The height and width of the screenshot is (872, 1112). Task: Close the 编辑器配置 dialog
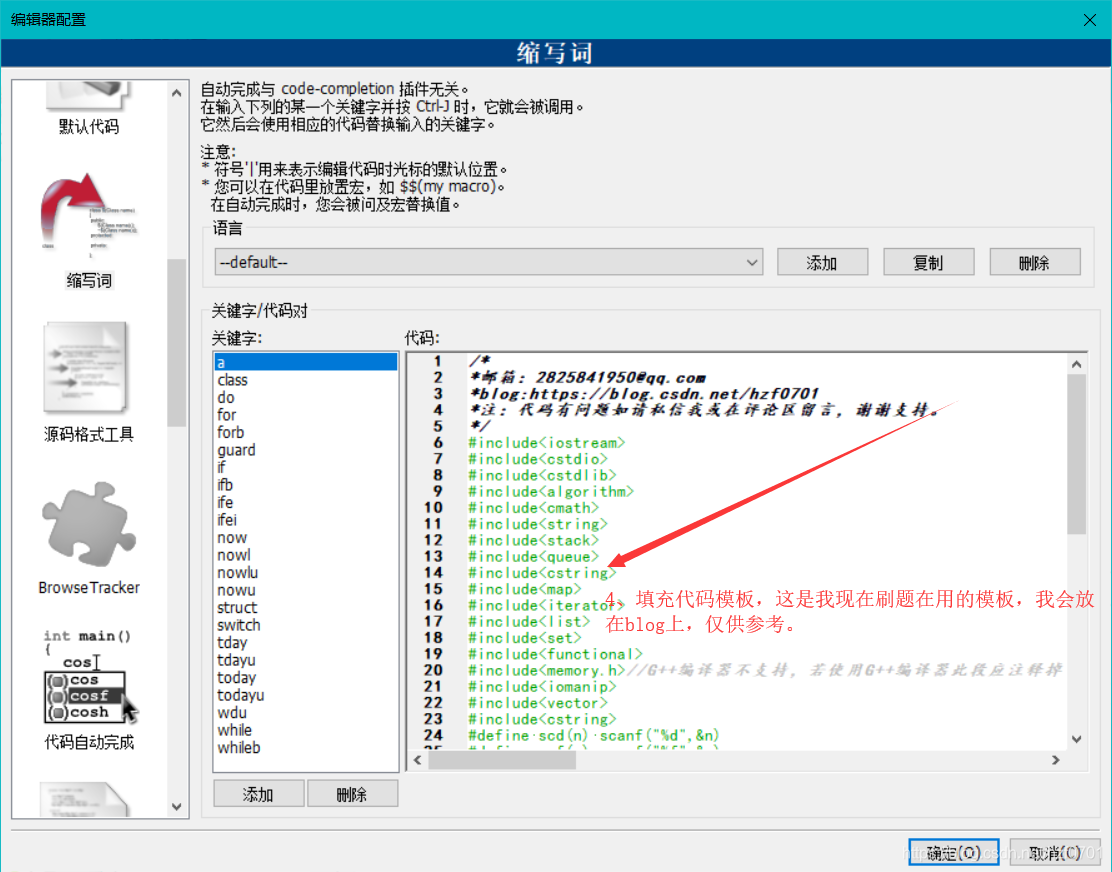1090,20
